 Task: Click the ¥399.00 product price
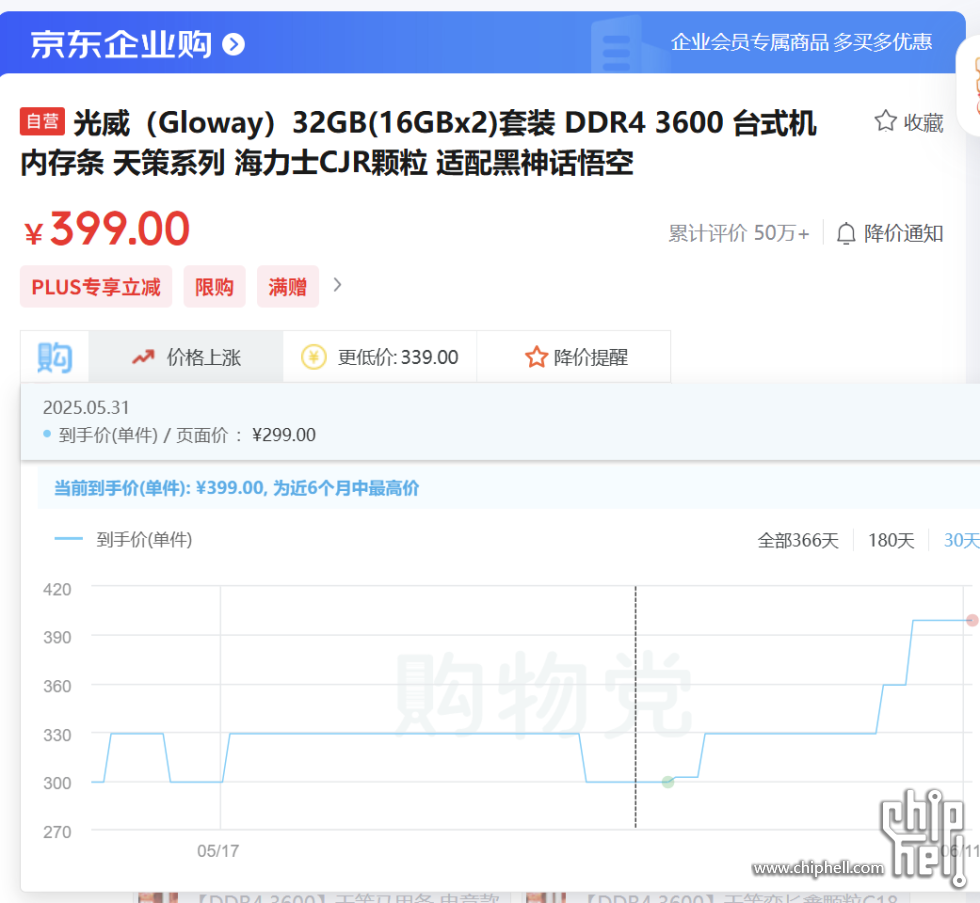click(107, 229)
